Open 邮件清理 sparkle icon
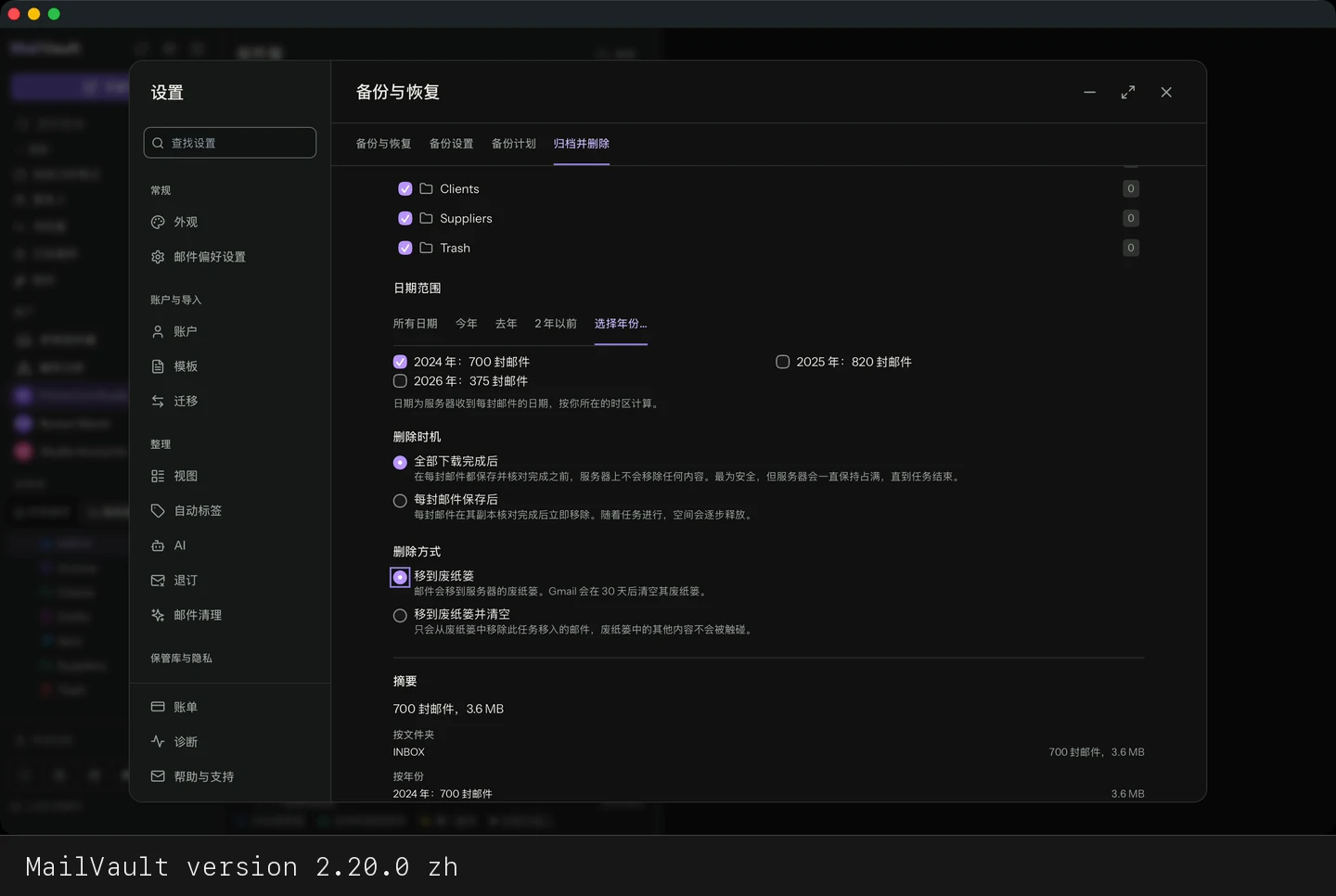 coord(158,615)
